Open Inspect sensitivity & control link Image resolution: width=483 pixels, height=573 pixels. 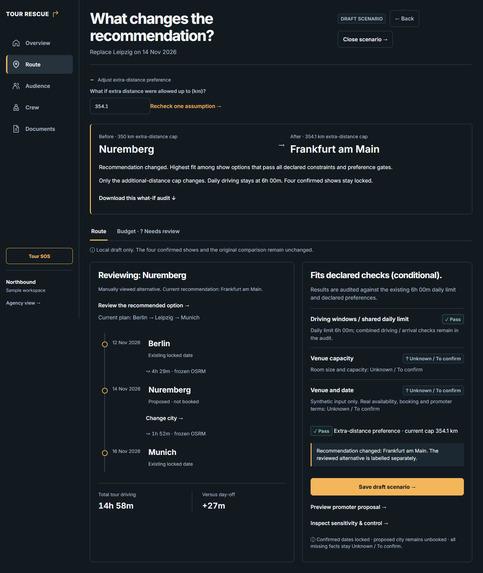click(x=349, y=523)
